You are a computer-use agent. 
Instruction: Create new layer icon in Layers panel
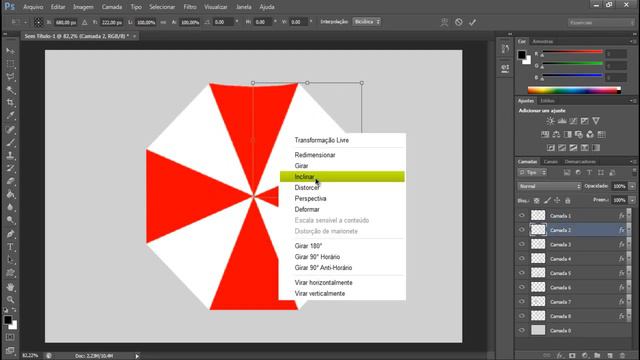pyautogui.click(x=610, y=356)
